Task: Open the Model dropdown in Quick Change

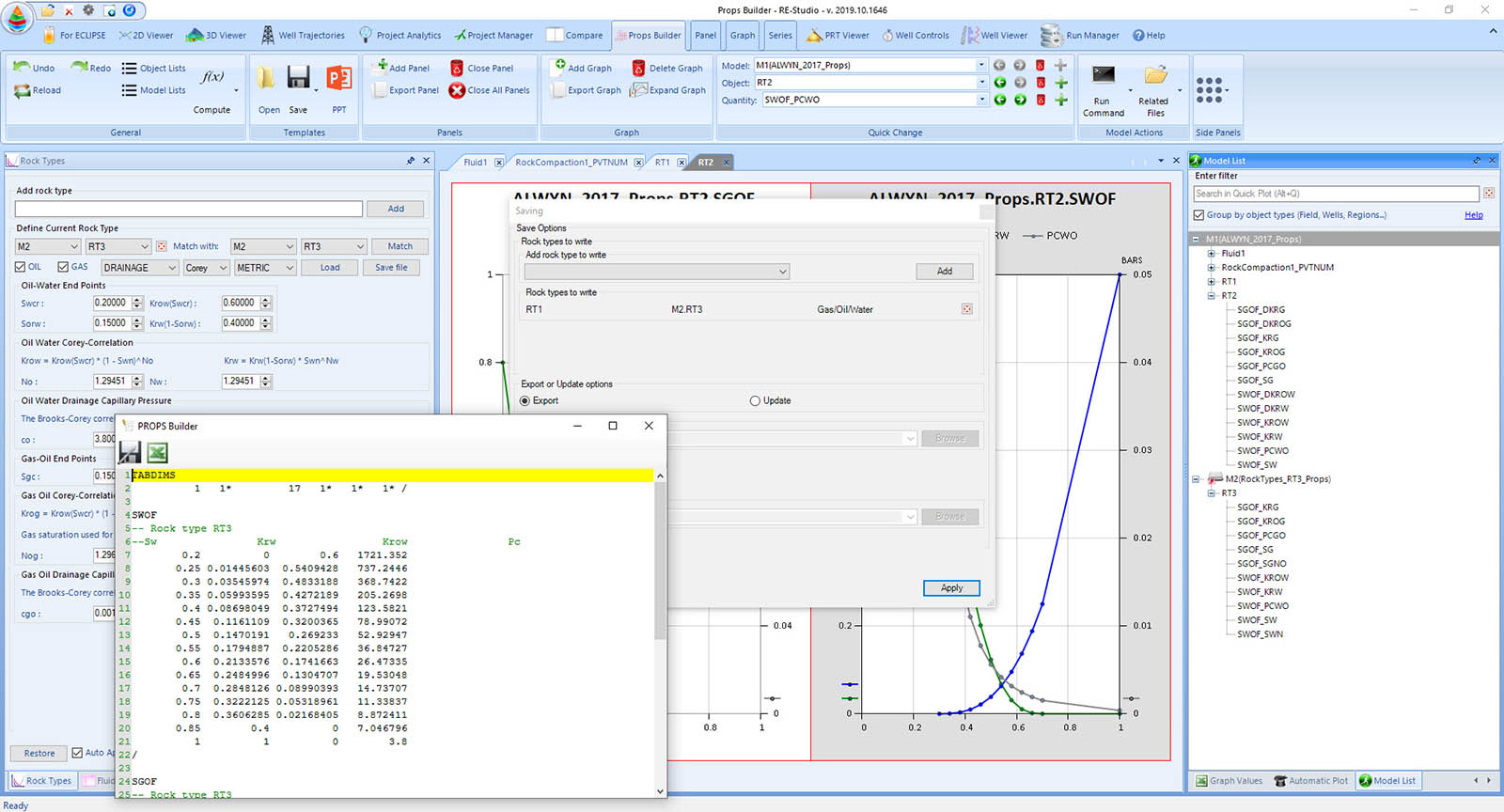Action: pyautogui.click(x=981, y=65)
